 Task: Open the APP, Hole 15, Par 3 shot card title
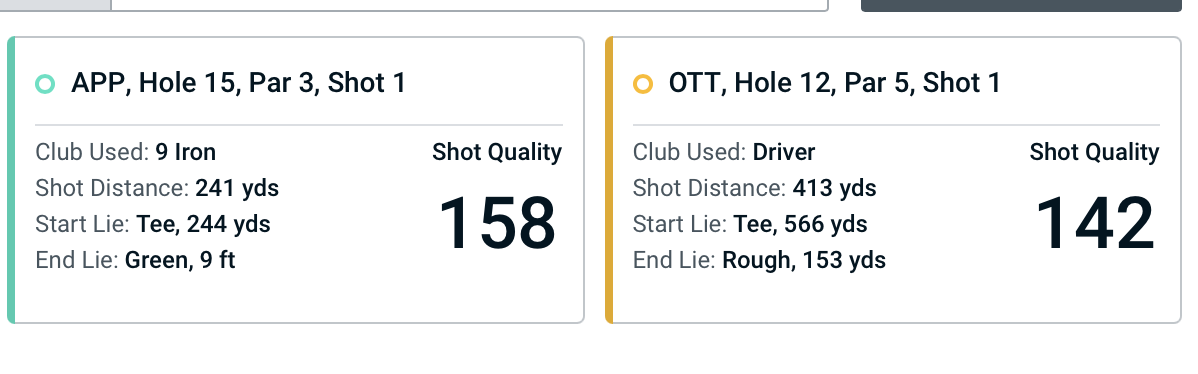click(x=238, y=82)
